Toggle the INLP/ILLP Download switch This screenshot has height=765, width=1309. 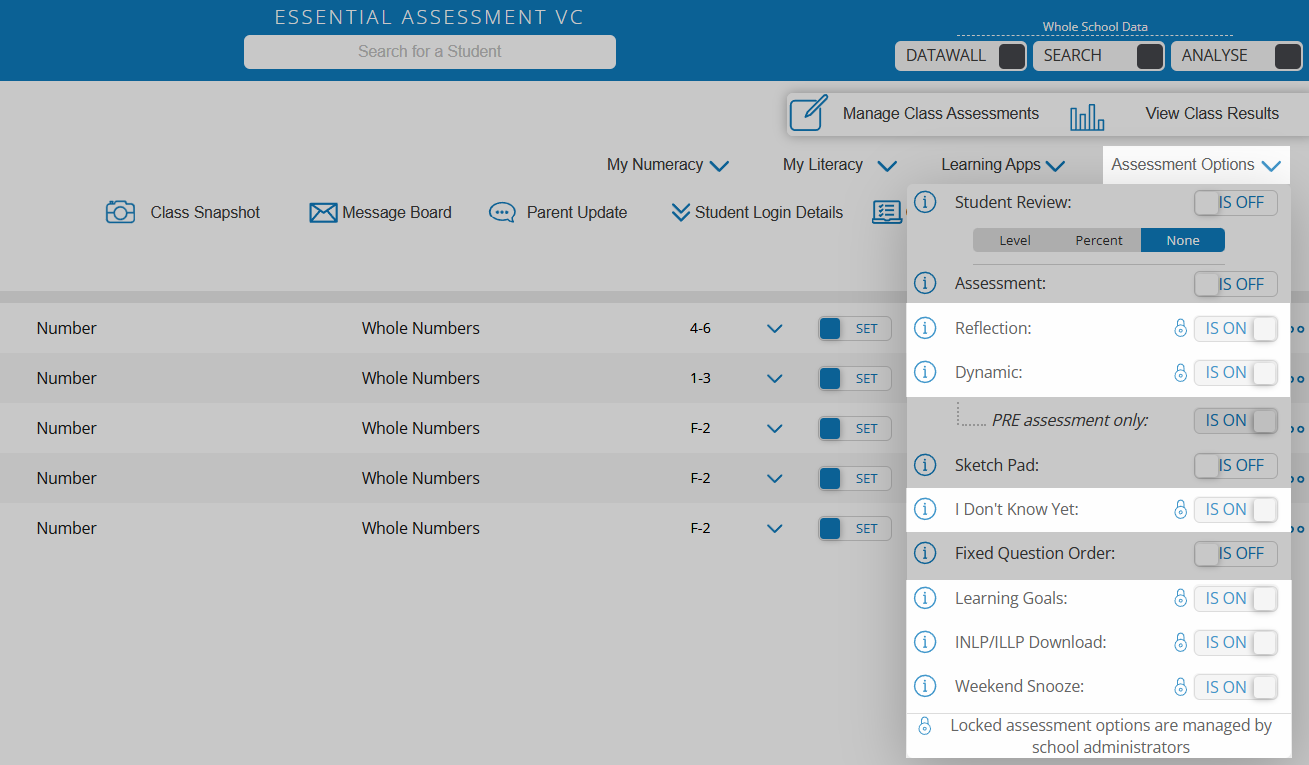pyautogui.click(x=1235, y=642)
